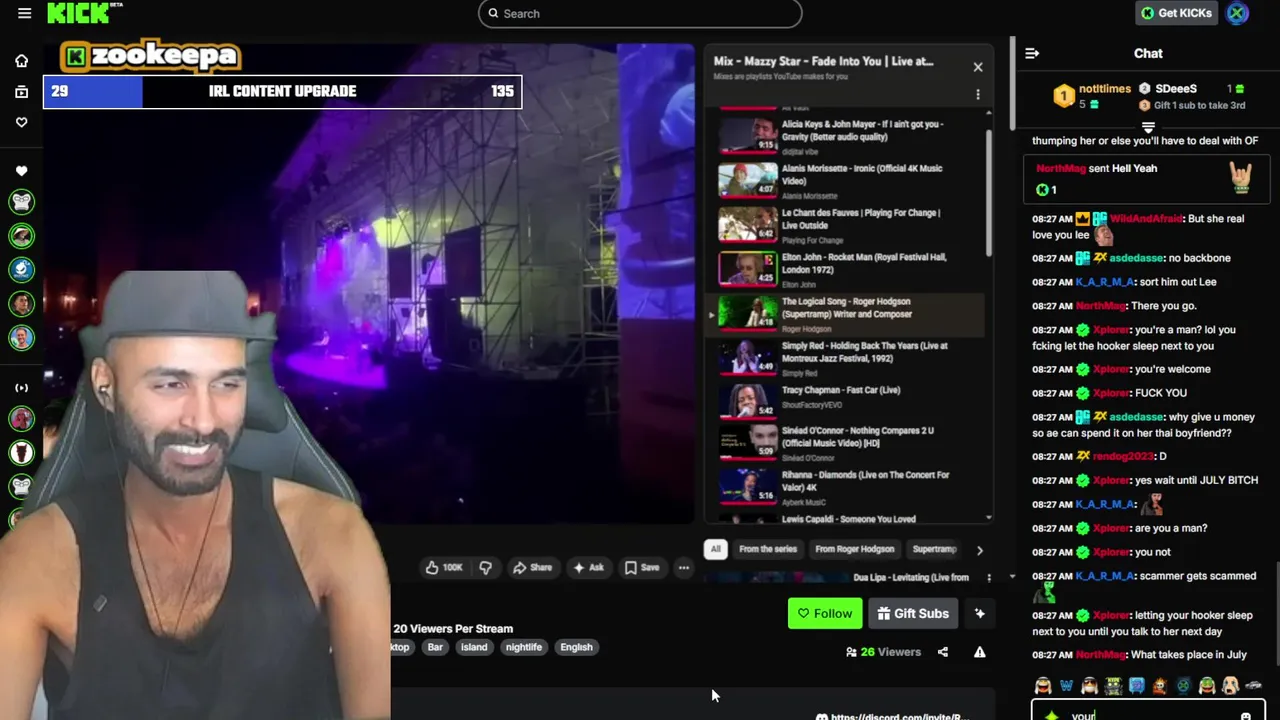Screen dimensions: 1280x720
Task: Open the live broadcast icon in sidebar
Action: point(21,387)
